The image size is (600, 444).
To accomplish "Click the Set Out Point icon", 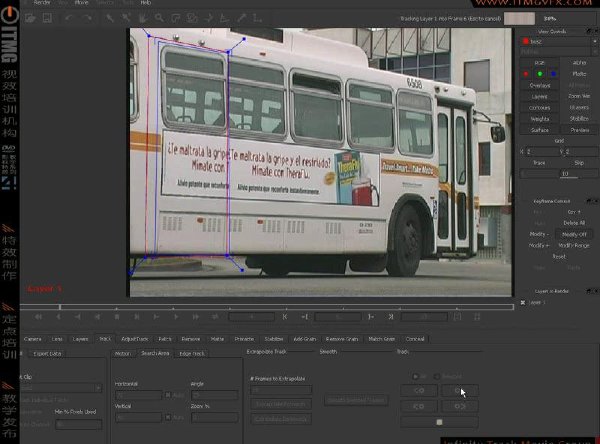I will (371, 317).
